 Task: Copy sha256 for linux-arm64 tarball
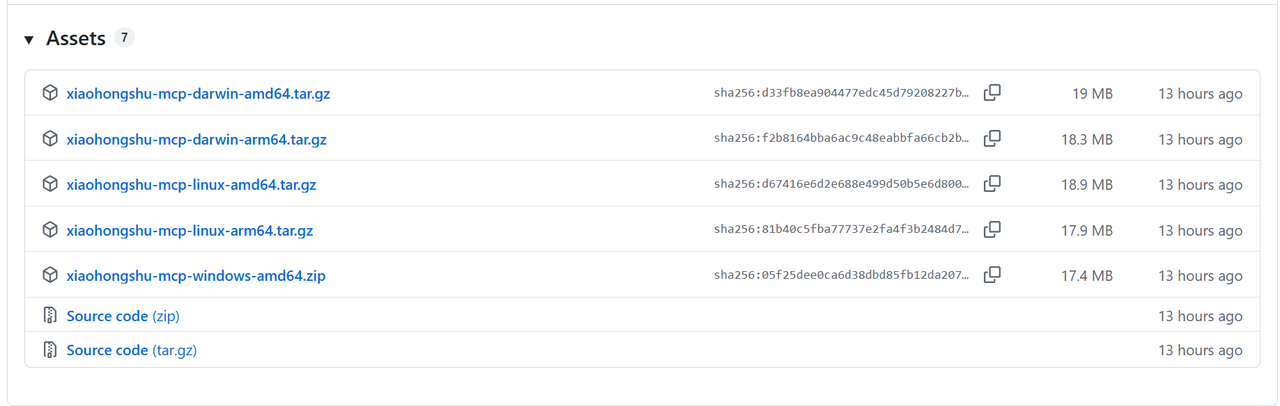pyautogui.click(x=992, y=230)
